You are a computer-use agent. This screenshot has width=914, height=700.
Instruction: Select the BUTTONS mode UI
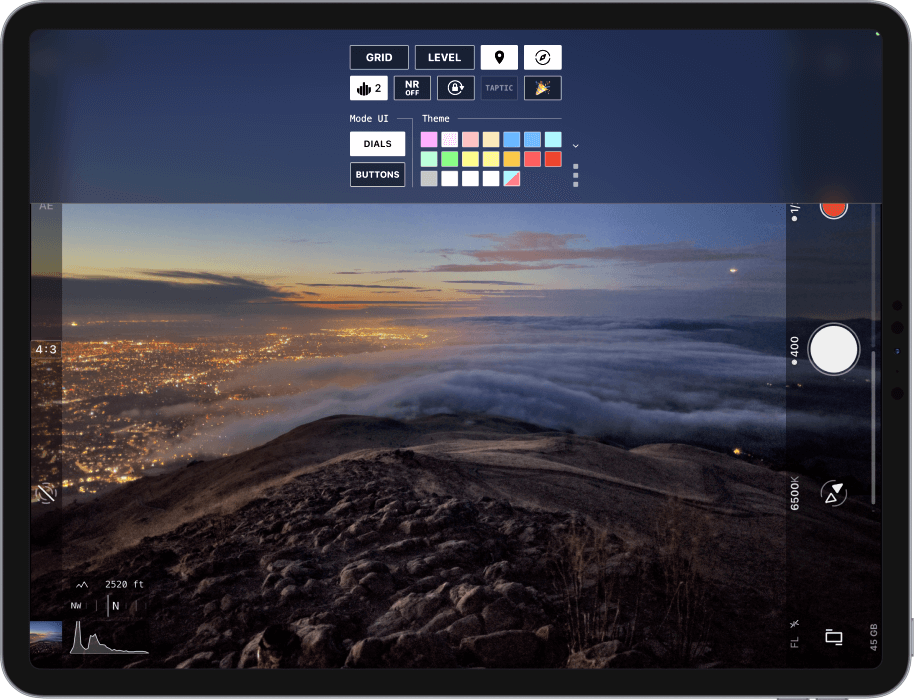(x=377, y=174)
